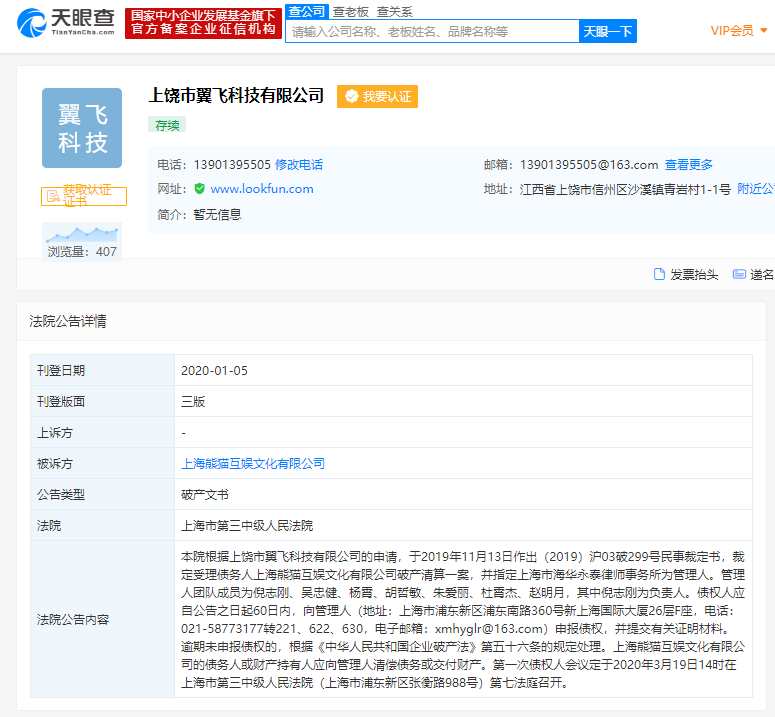Click the TianYanCha logo

(x=66, y=23)
